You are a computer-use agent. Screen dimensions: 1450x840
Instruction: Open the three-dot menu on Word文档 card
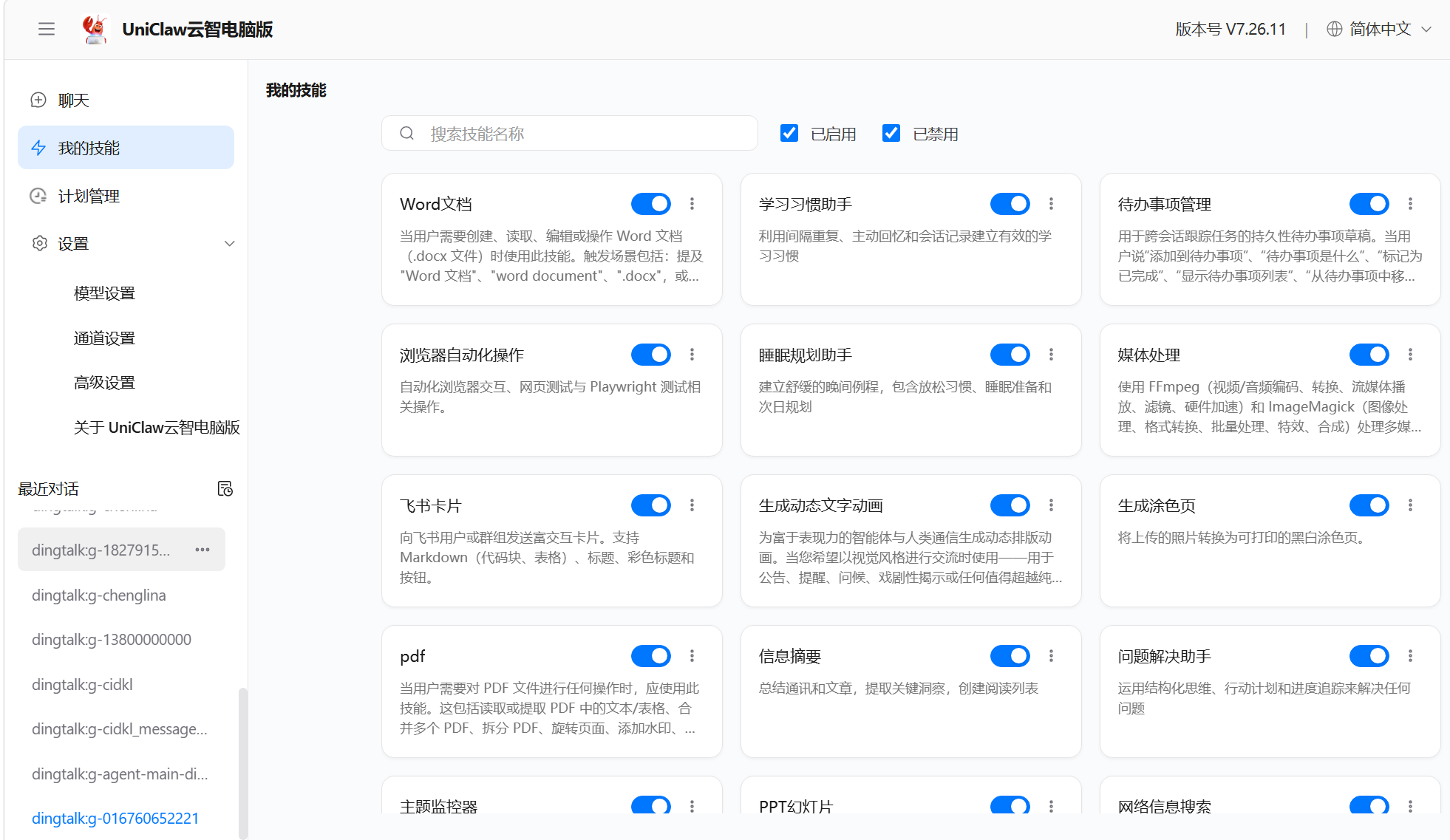pyautogui.click(x=692, y=204)
